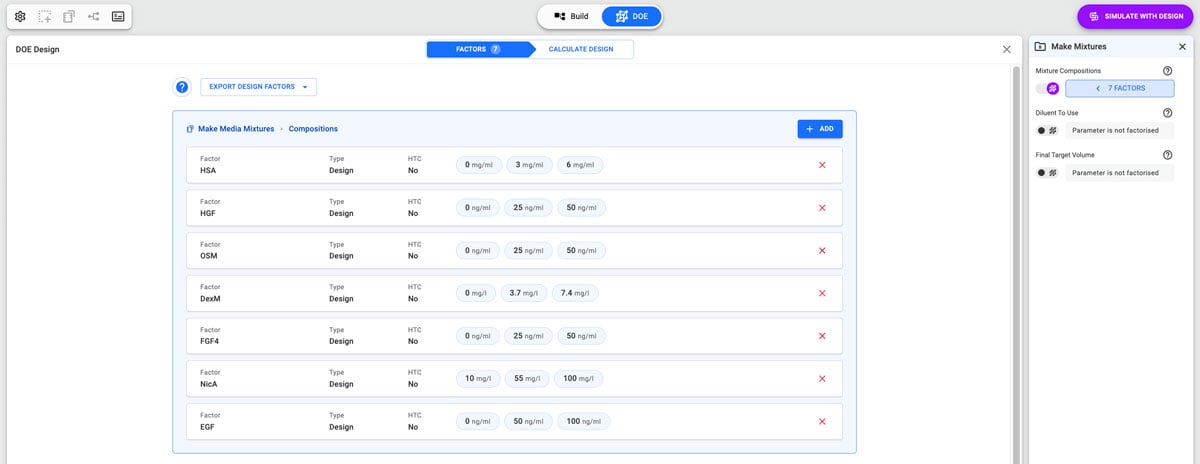Enable factorisation for Diluent To Use
The height and width of the screenshot is (464, 1200).
coord(1047,130)
